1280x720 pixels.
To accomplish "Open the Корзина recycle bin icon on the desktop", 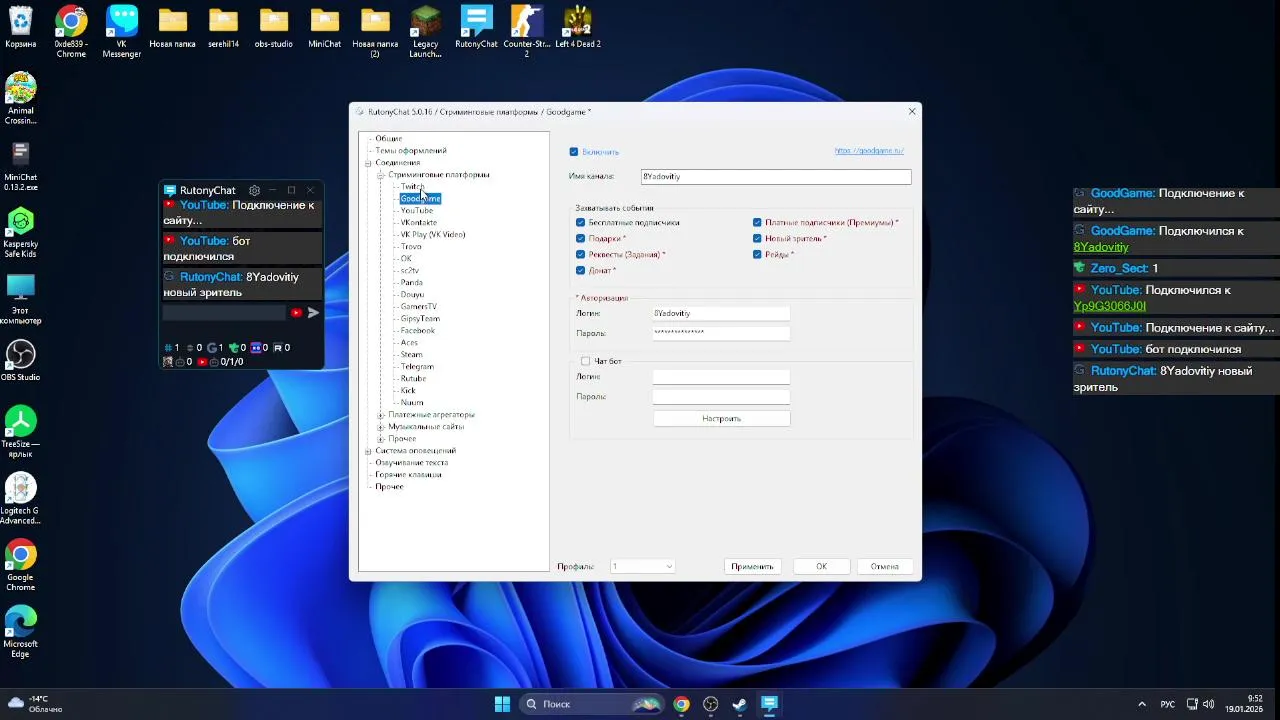I will 21,27.
